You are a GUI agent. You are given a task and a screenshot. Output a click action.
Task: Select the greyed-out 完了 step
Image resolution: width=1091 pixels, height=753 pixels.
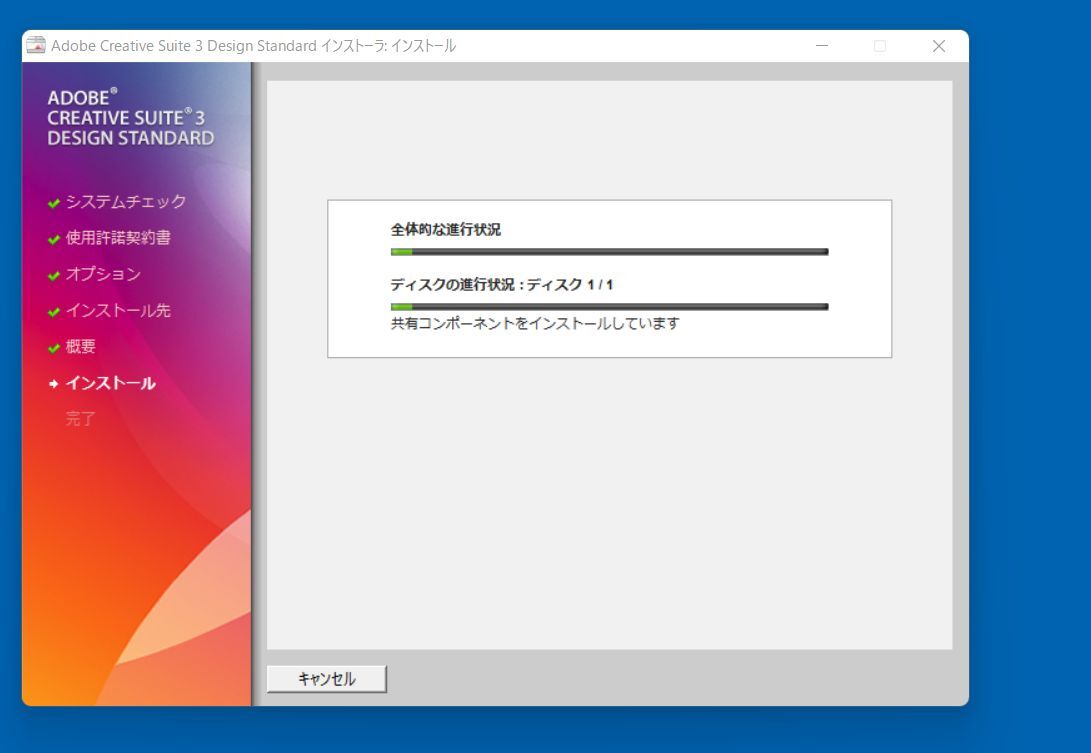[81, 418]
